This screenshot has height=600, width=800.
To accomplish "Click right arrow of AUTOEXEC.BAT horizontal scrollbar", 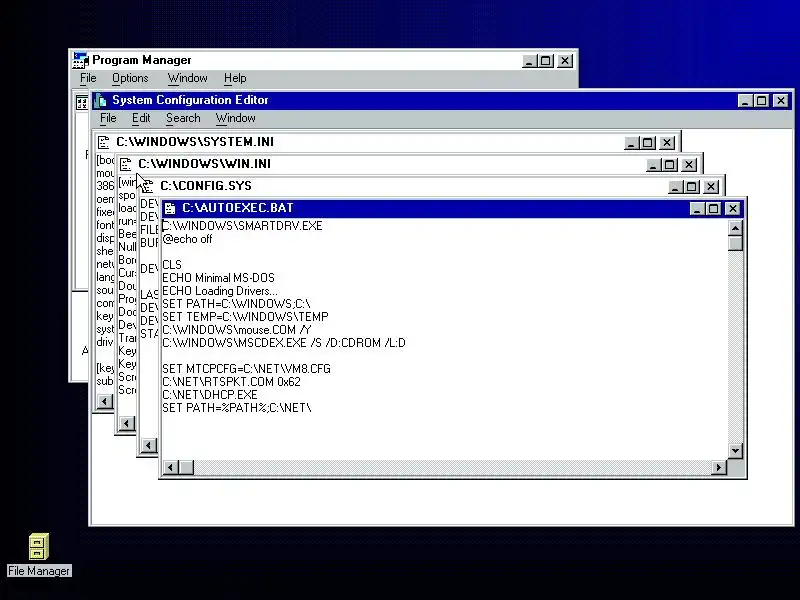I will click(x=719, y=467).
